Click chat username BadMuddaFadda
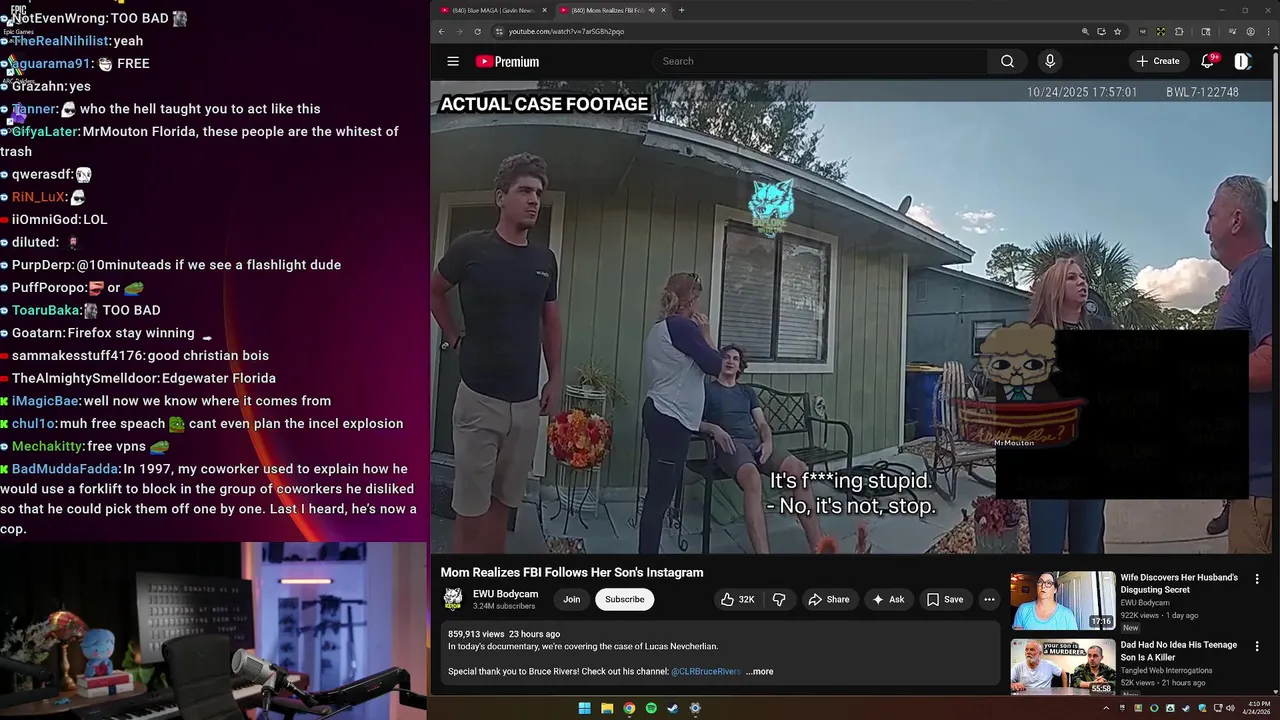1280x720 pixels. (65, 468)
